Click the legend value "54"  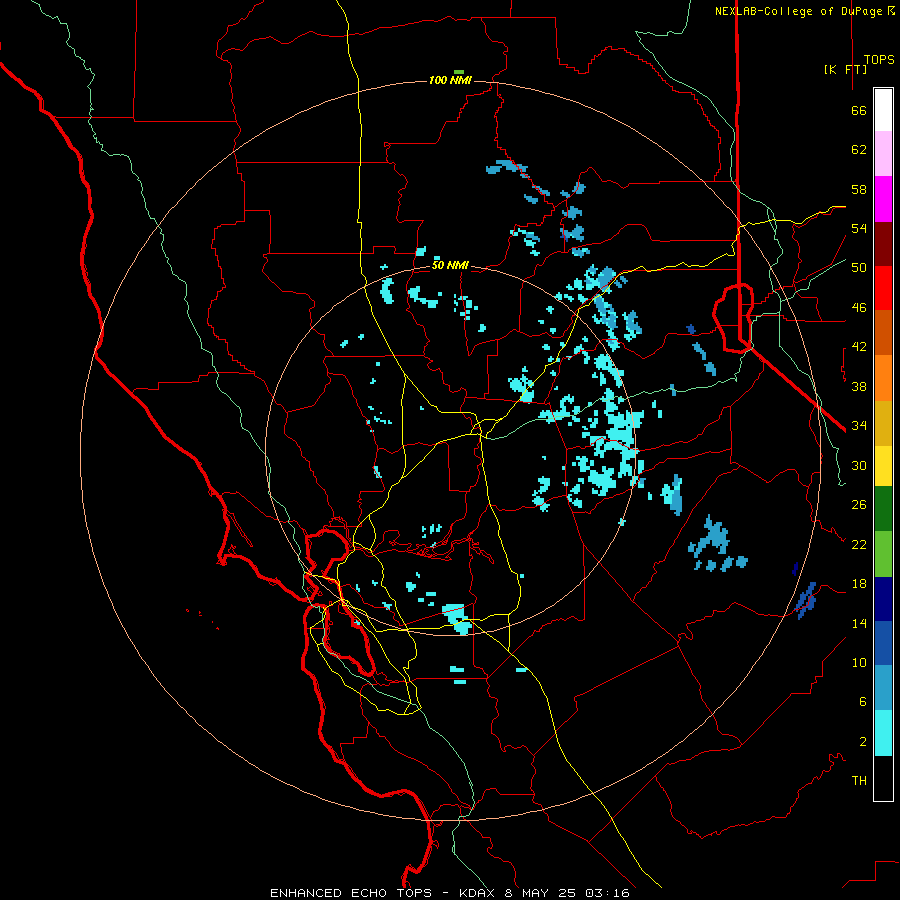pos(859,228)
